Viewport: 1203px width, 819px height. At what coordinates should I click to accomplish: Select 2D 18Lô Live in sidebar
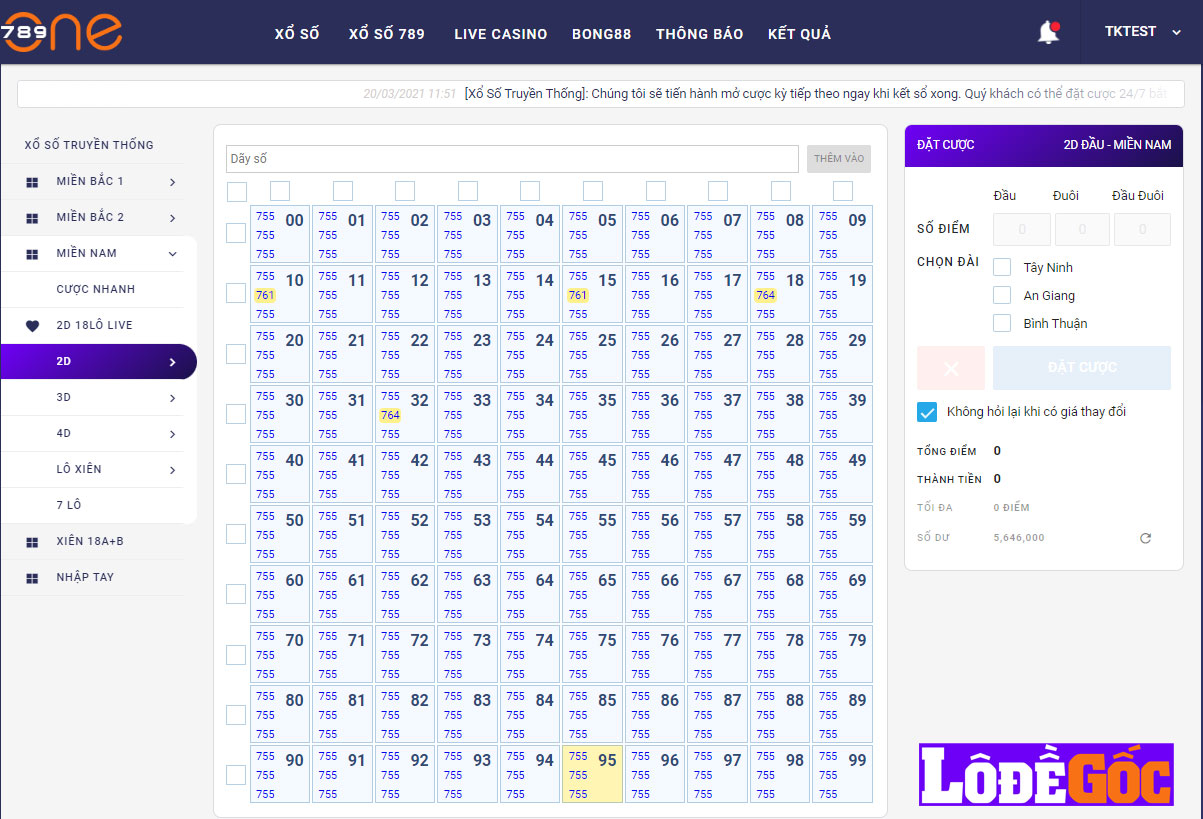point(95,326)
